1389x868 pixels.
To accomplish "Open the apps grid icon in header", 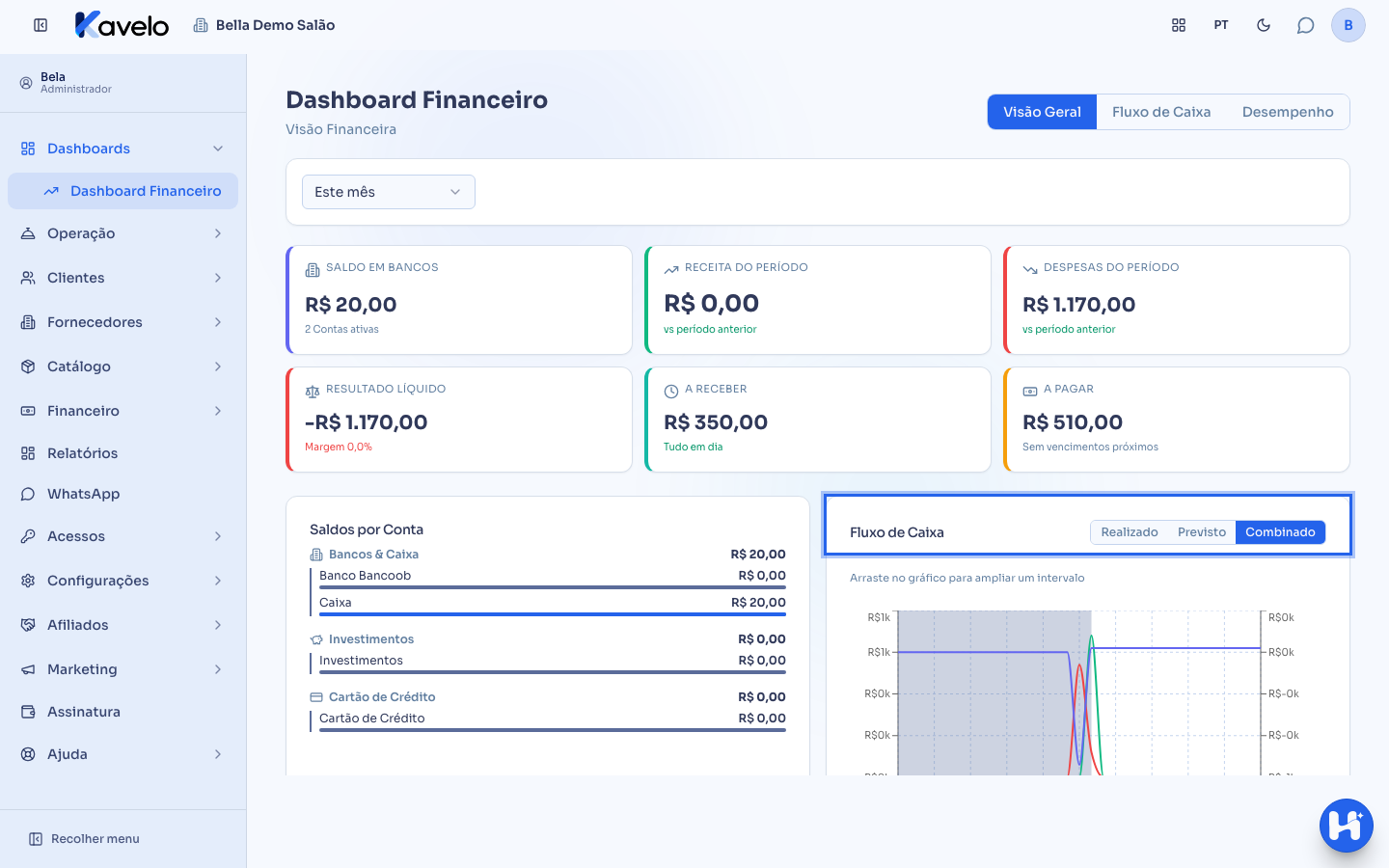I will pos(1179,25).
